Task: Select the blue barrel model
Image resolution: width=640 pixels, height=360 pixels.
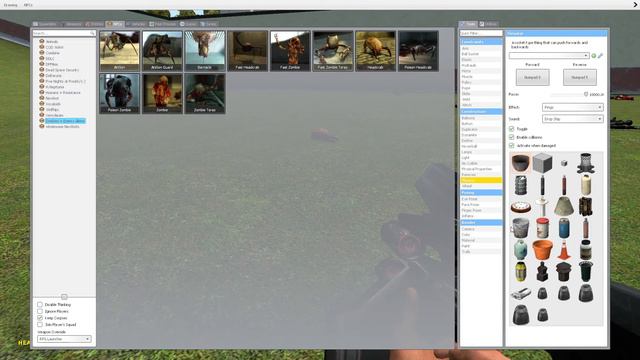Action: (x=564, y=228)
